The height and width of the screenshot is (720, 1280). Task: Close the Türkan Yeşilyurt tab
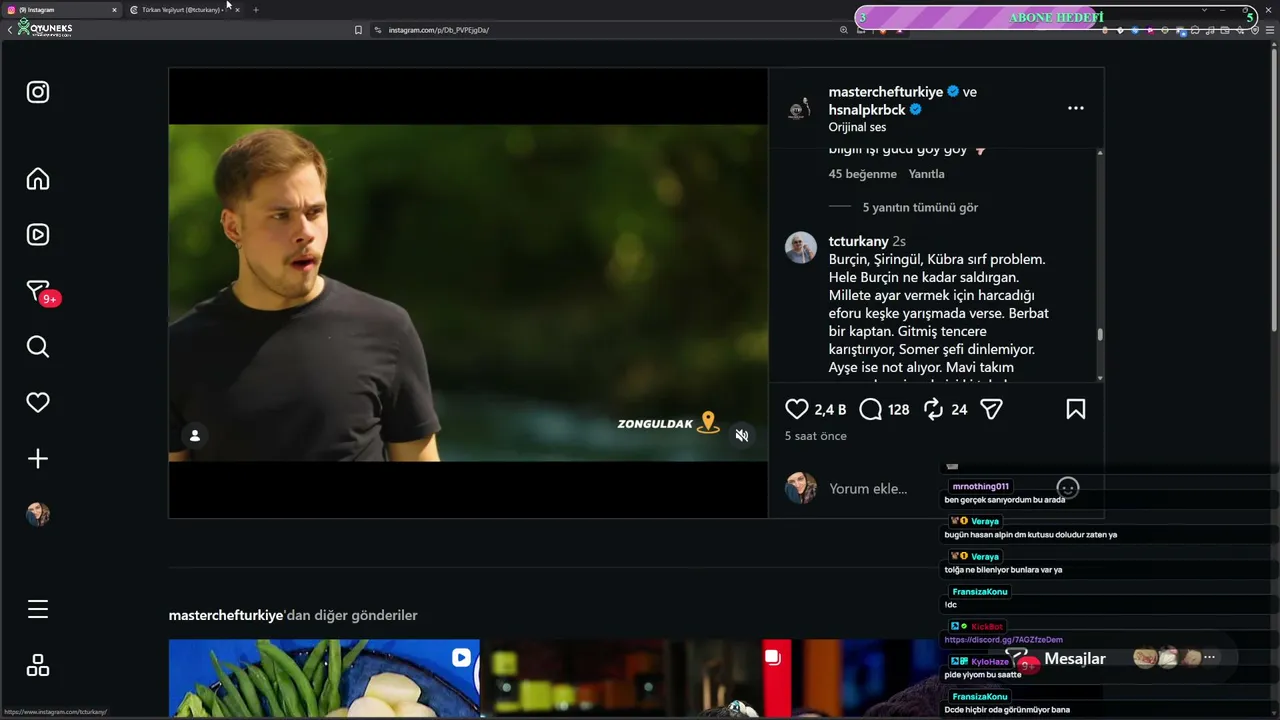tap(237, 10)
